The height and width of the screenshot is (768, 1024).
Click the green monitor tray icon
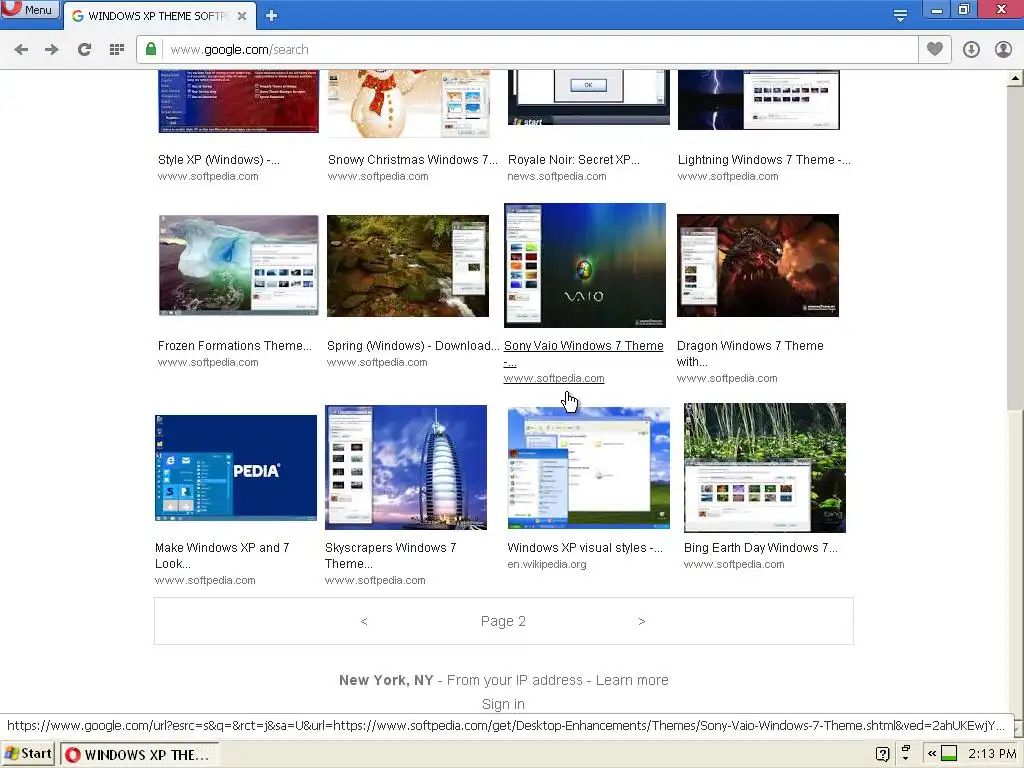949,754
